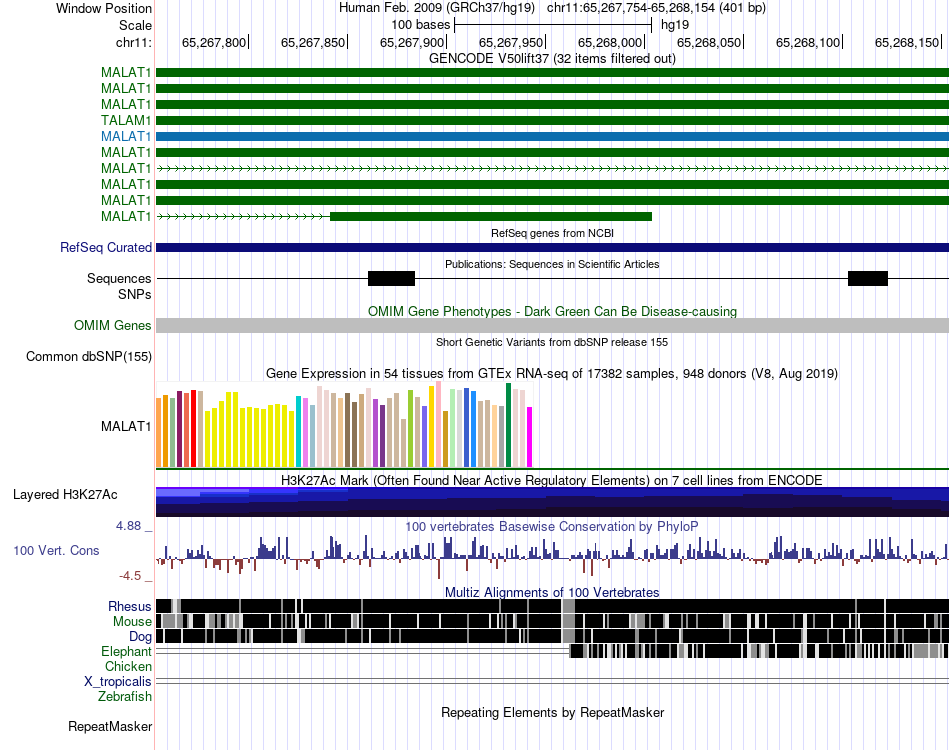Viewport: 950px width, 750px height.
Task: Click the -4.5 lower scale value
Action: click(x=130, y=576)
